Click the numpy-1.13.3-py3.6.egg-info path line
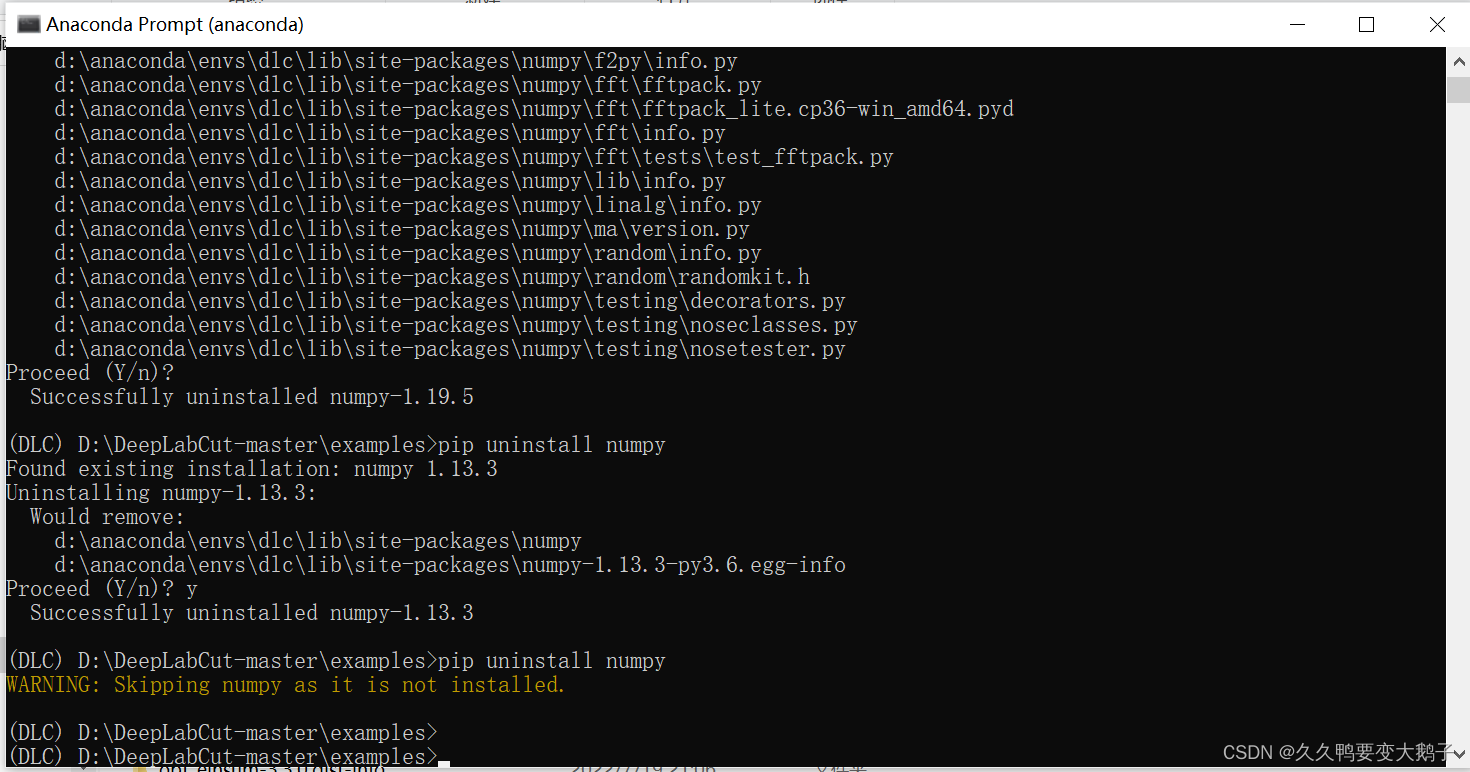This screenshot has width=1470, height=772. coord(450,565)
